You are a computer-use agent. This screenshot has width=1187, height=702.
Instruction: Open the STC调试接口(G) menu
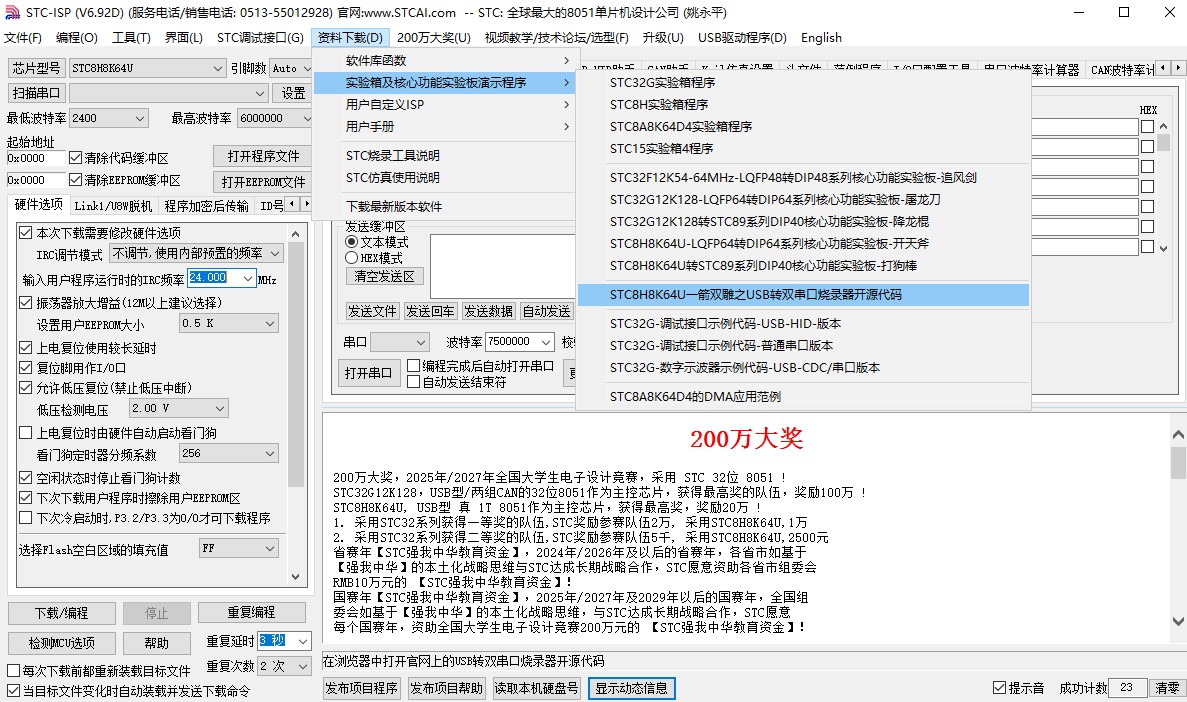(x=260, y=38)
